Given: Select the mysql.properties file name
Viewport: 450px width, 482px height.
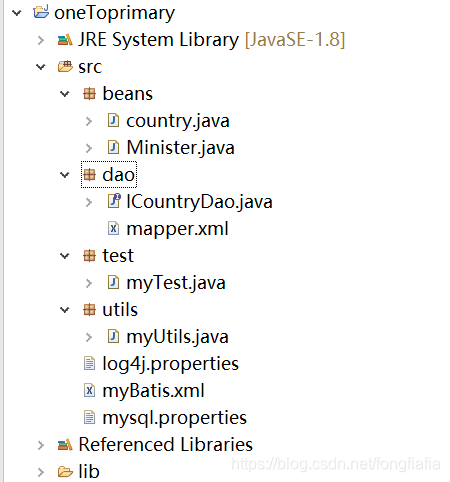Looking at the screenshot, I should click(175, 418).
